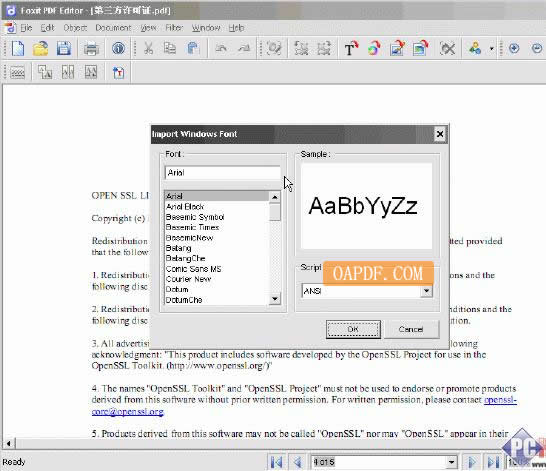Select Dotum font in list
546x471 pixels.
(x=217, y=289)
